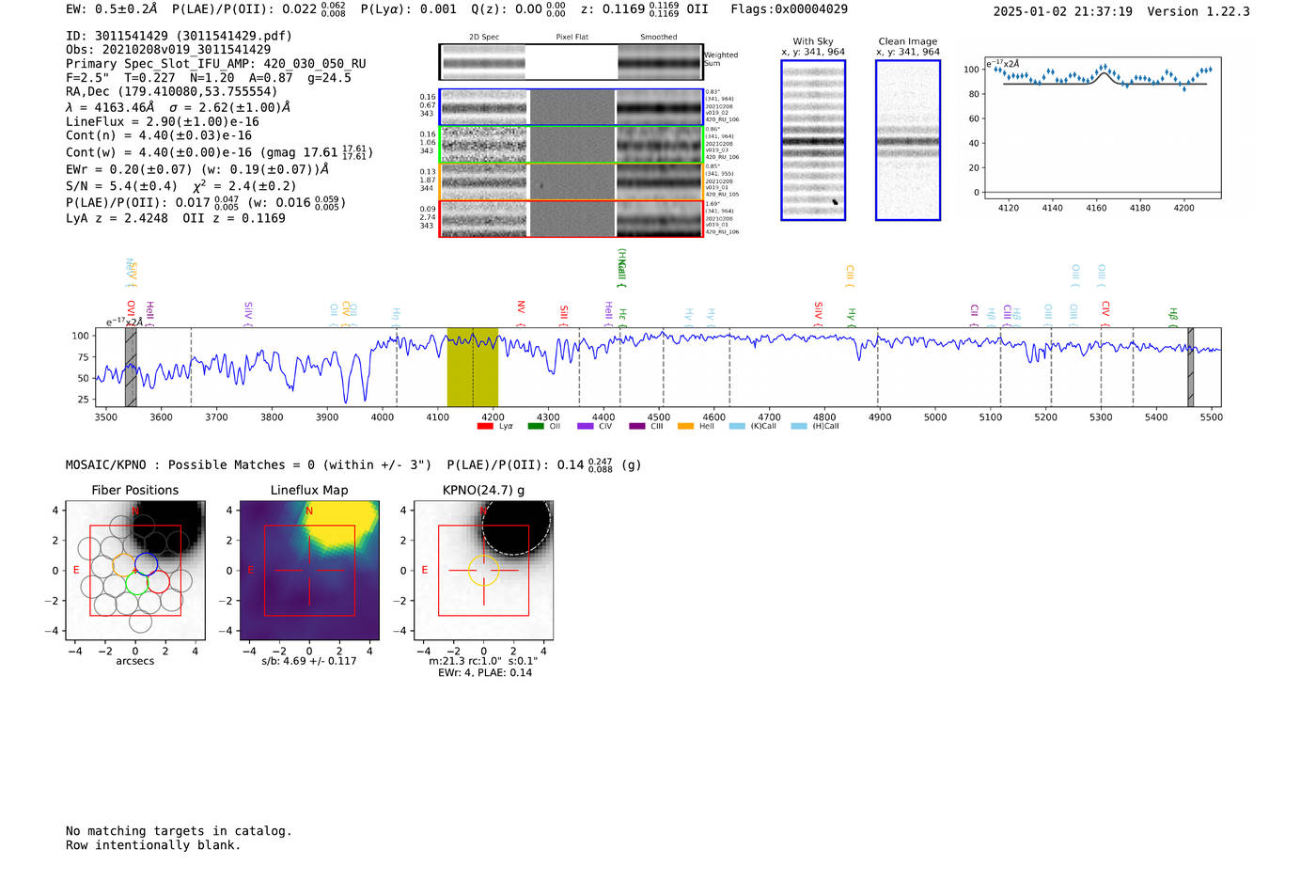The width and height of the screenshot is (1316, 896).
Task: Click the green fiber circle in Fiber Positions
Action: [136, 584]
